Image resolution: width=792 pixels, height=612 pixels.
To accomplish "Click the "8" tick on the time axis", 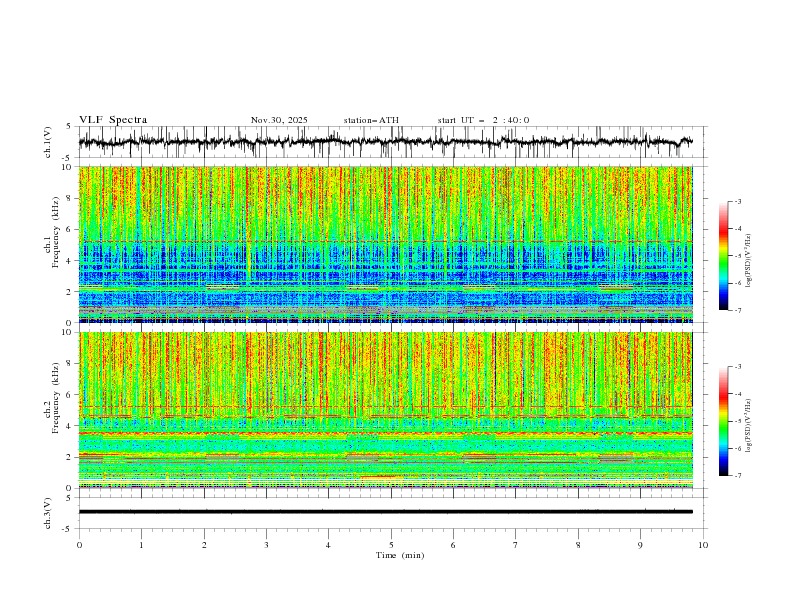I will 578,545.
